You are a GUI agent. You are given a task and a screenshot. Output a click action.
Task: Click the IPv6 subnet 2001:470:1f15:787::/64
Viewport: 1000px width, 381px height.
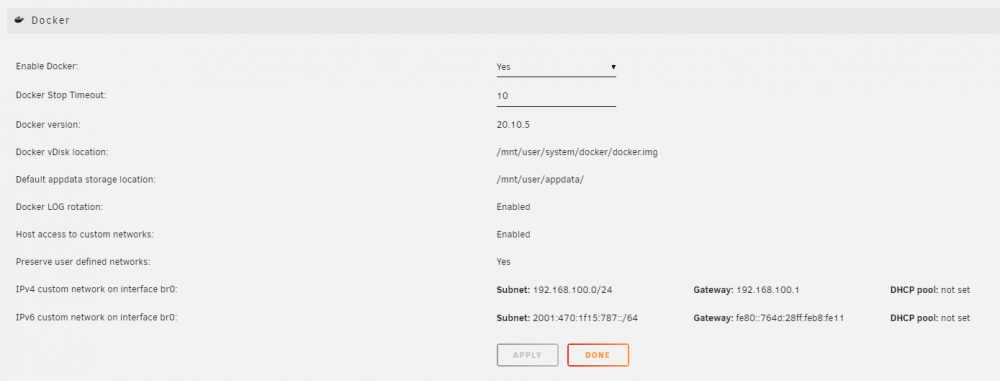pyautogui.click(x=585, y=317)
